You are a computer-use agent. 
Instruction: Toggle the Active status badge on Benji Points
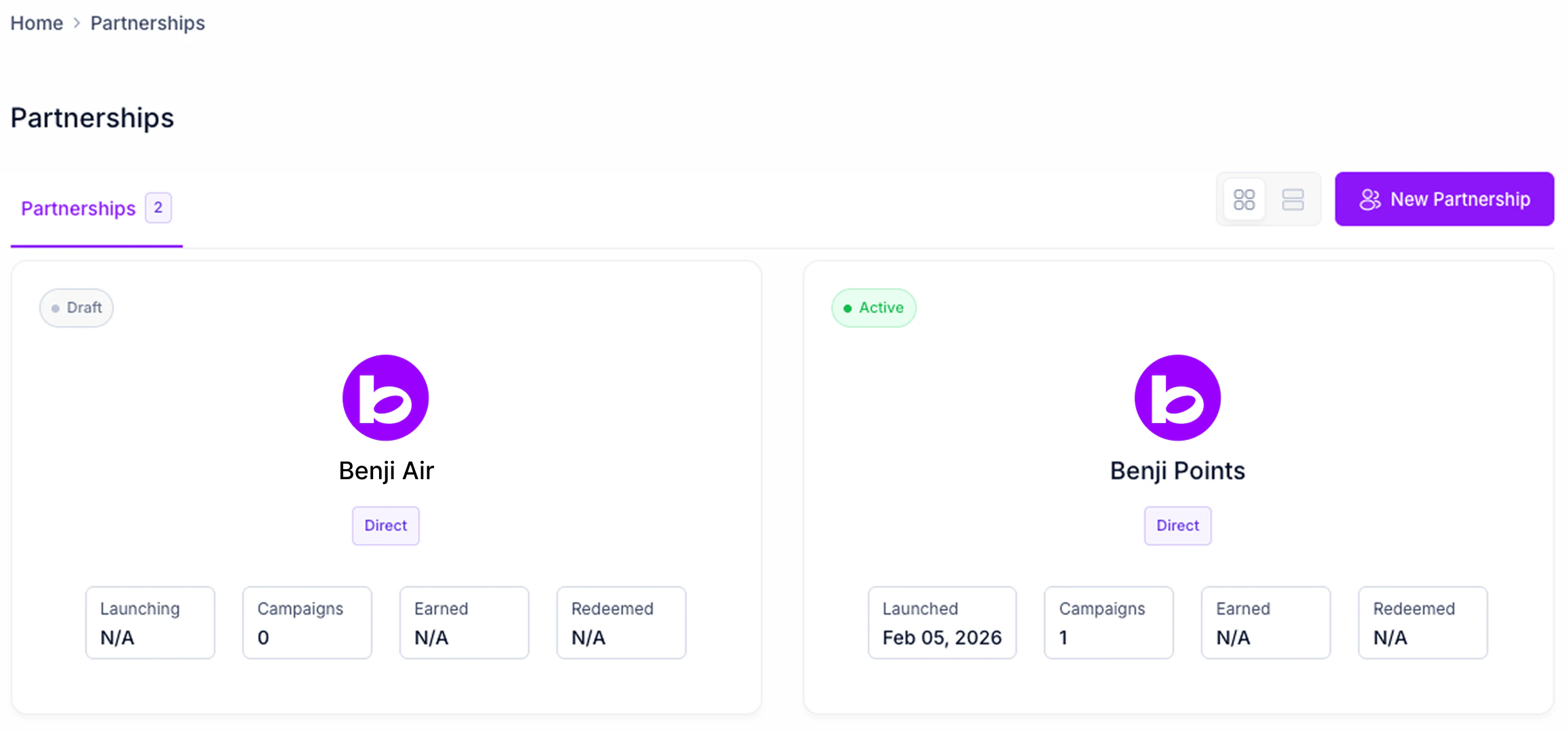(x=873, y=307)
